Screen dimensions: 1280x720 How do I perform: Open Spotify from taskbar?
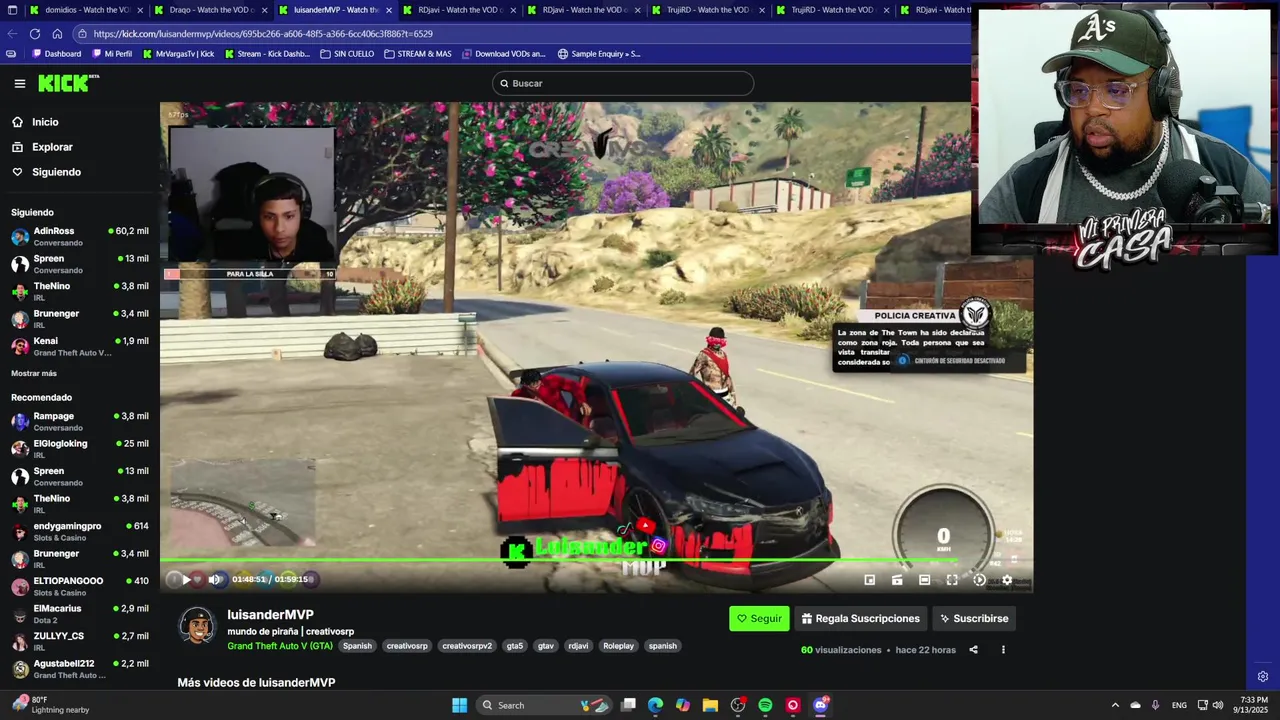[x=765, y=705]
